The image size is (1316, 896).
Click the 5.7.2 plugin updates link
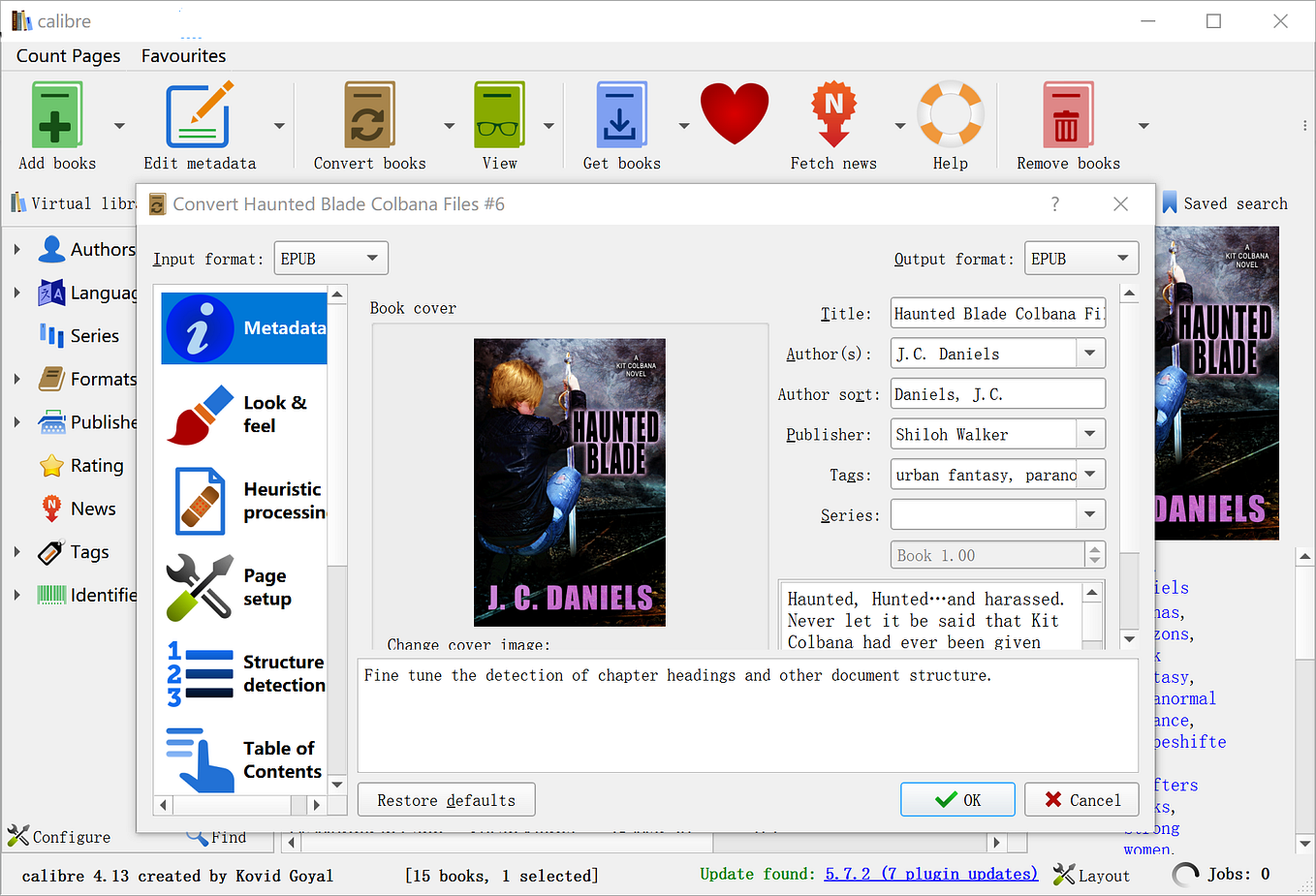930,874
